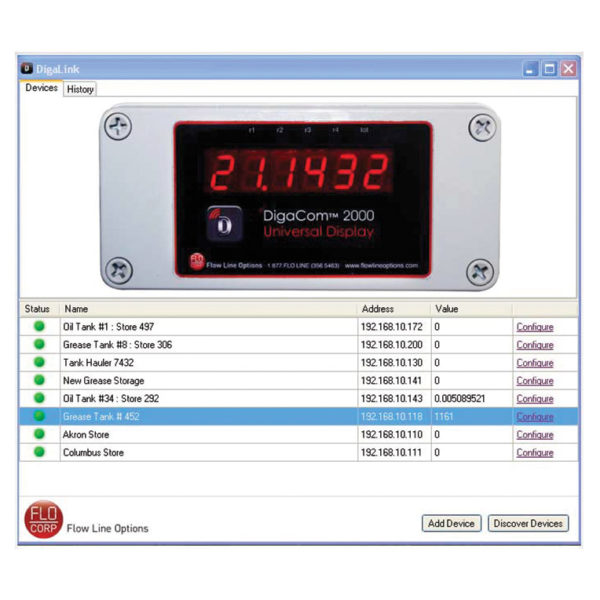The width and height of the screenshot is (600, 600).
Task: Open Configure link for Tank Hauler 7432
Action: tap(535, 363)
